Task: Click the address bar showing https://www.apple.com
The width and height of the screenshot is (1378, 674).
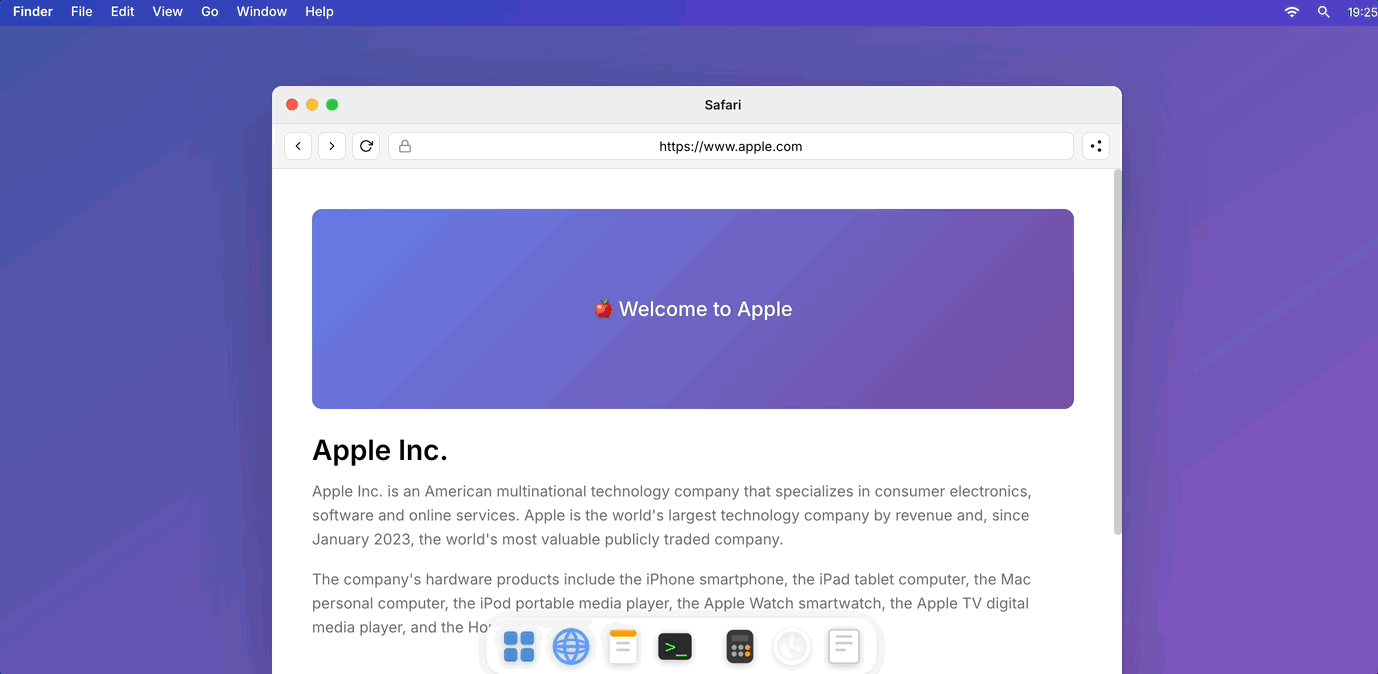Action: coord(731,146)
